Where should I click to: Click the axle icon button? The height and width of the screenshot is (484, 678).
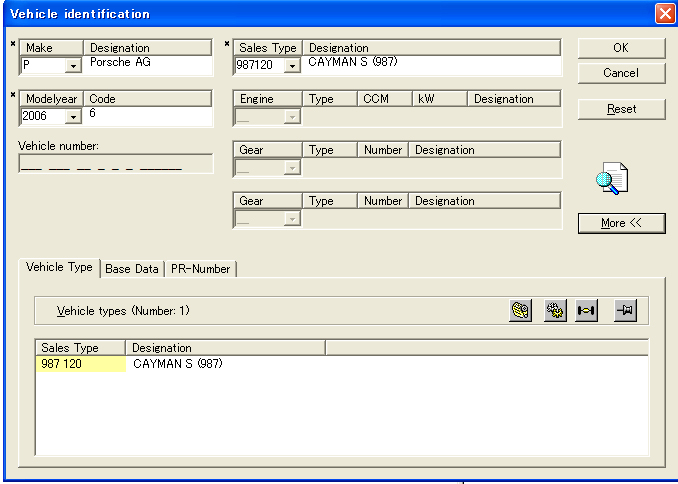(x=587, y=311)
